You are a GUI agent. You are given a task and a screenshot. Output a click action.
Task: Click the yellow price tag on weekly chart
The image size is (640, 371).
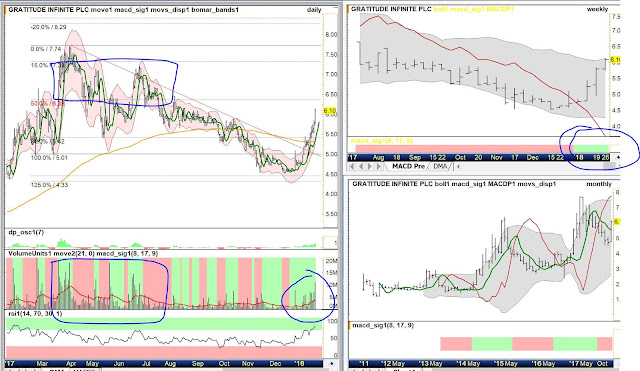(615, 60)
